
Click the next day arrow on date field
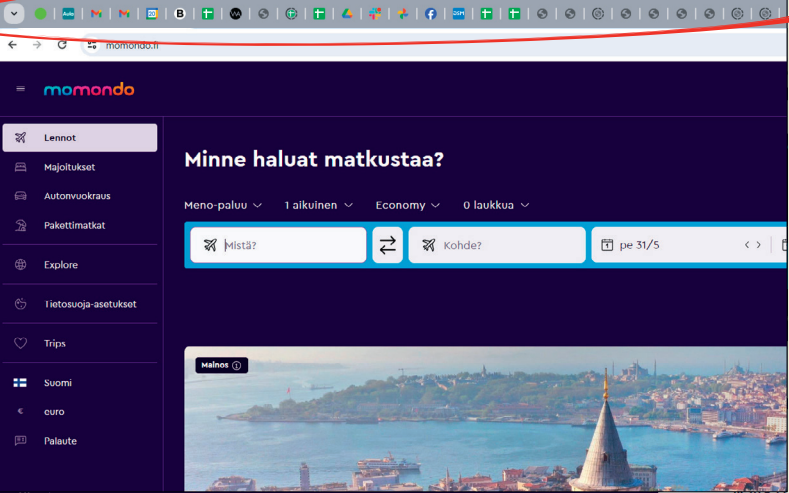point(759,245)
